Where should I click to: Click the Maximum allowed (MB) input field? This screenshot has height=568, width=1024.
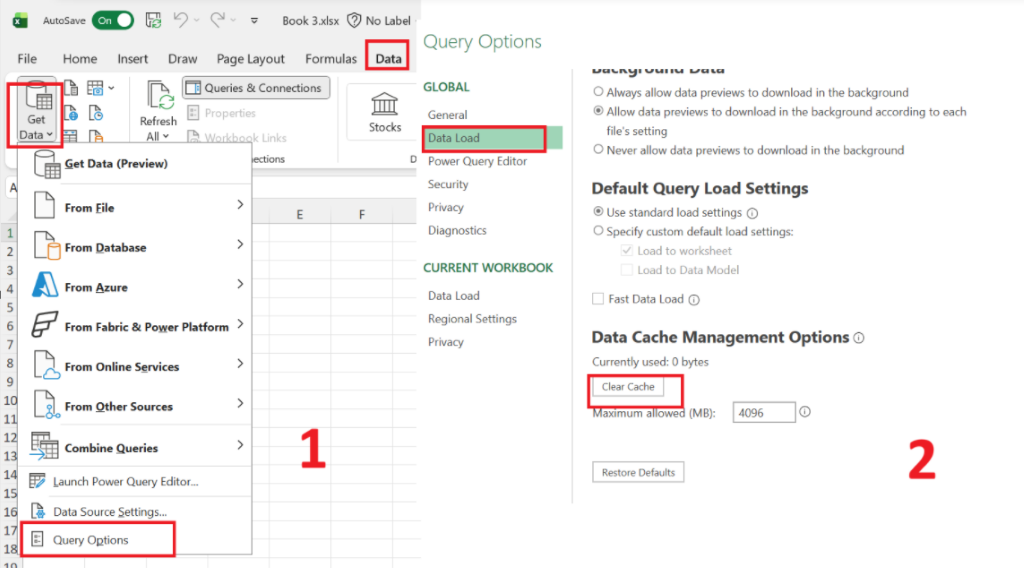point(763,413)
